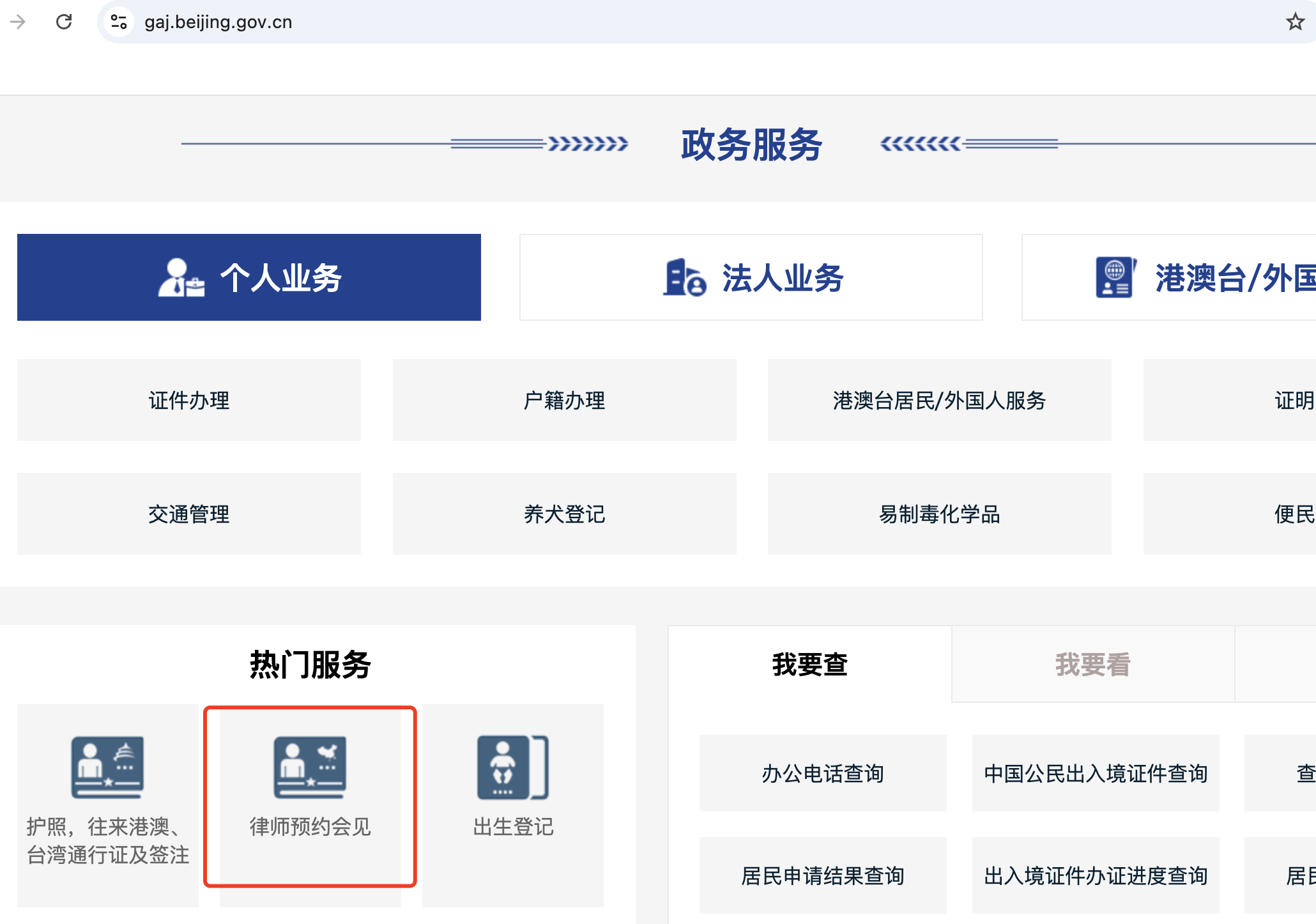Open 户籍办理 category
Viewport: 1316px width, 924px height.
(x=565, y=400)
